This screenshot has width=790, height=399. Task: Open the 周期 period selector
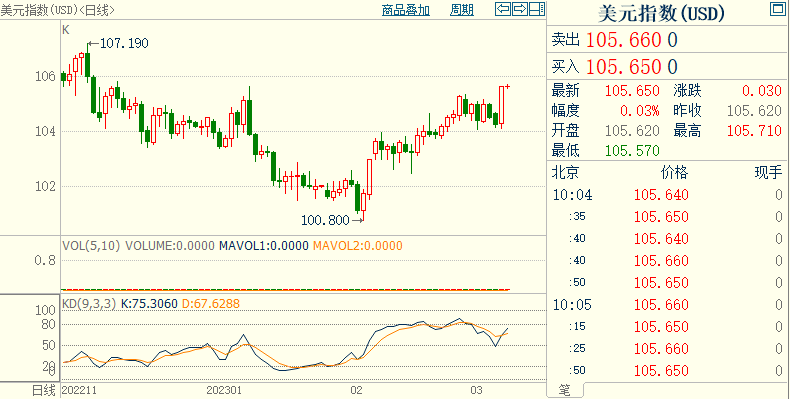[x=462, y=10]
